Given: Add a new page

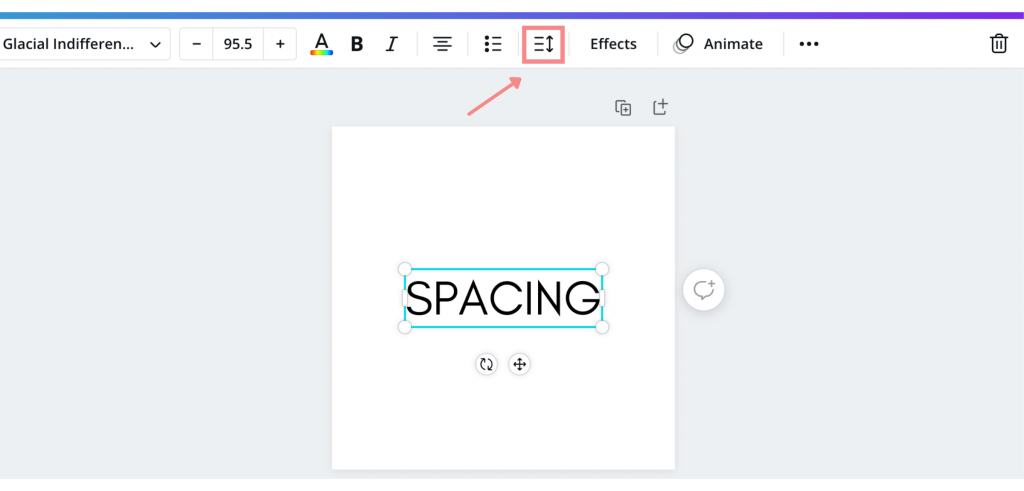Looking at the screenshot, I should click(660, 107).
